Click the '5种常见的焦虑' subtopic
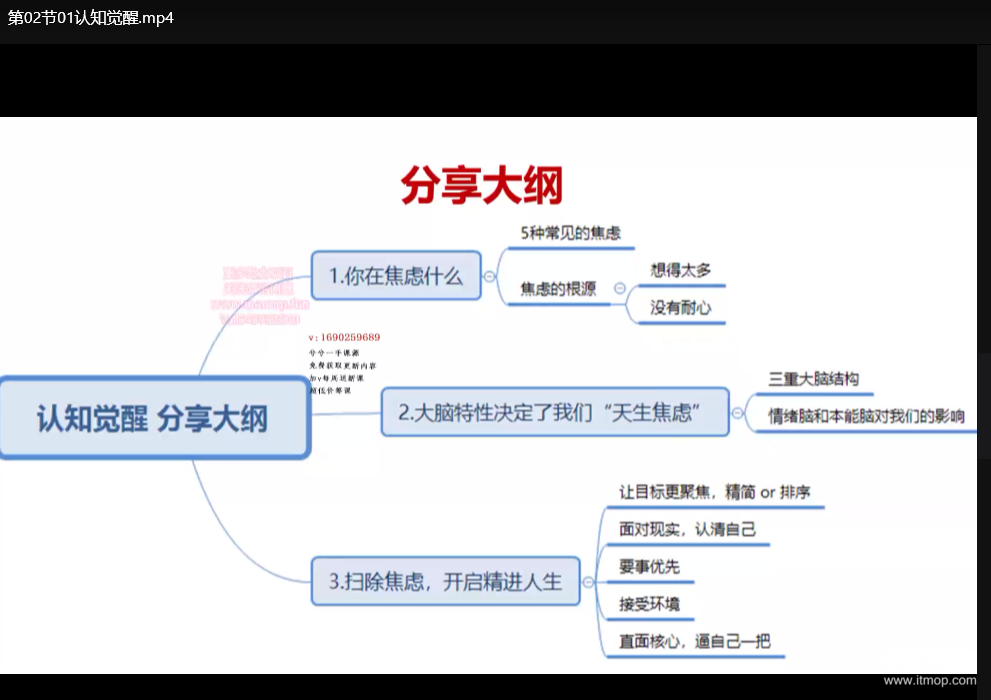This screenshot has width=991, height=700. 570,233
